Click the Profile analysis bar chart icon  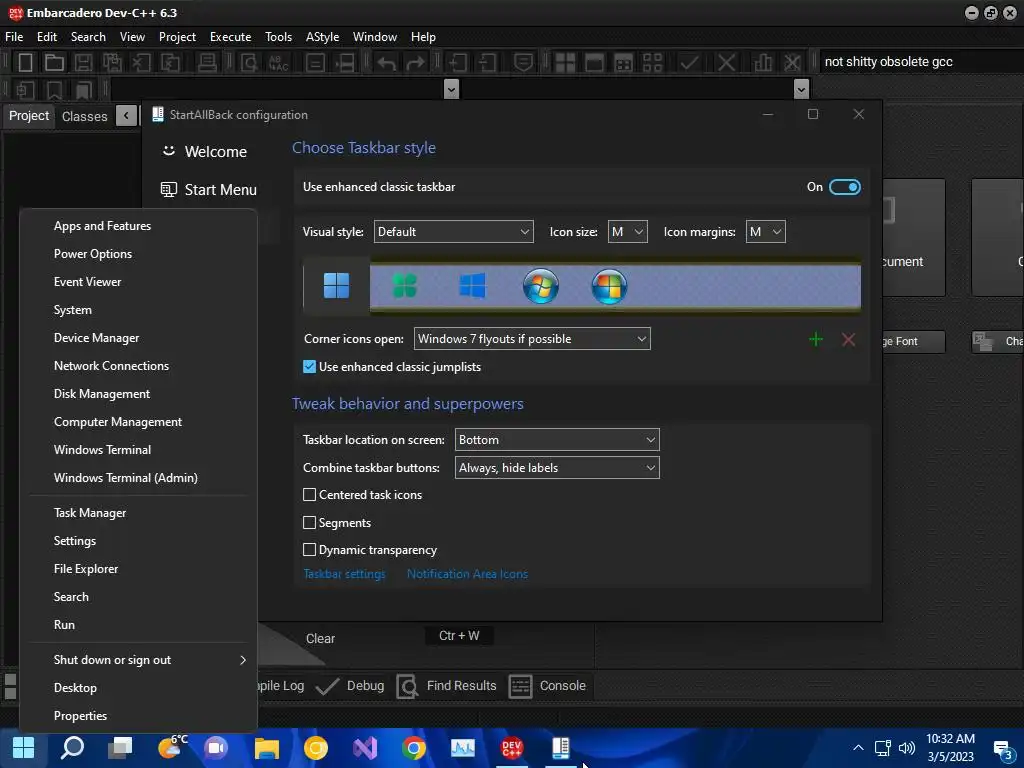tap(762, 62)
